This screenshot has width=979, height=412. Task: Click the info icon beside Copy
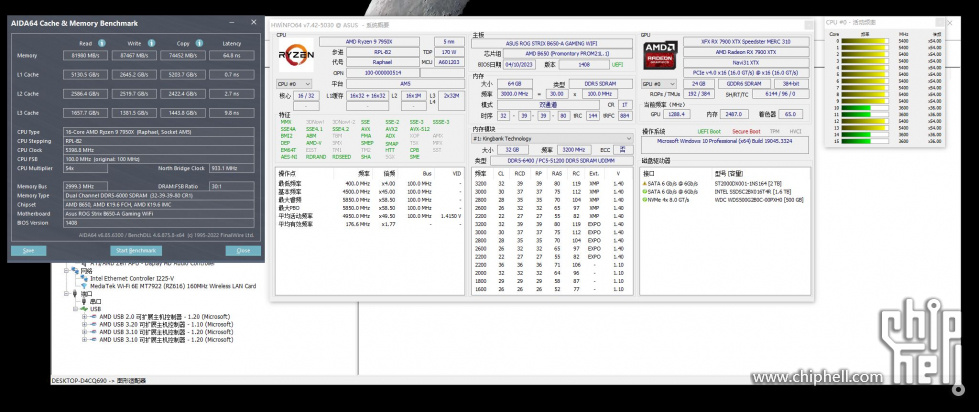199,44
